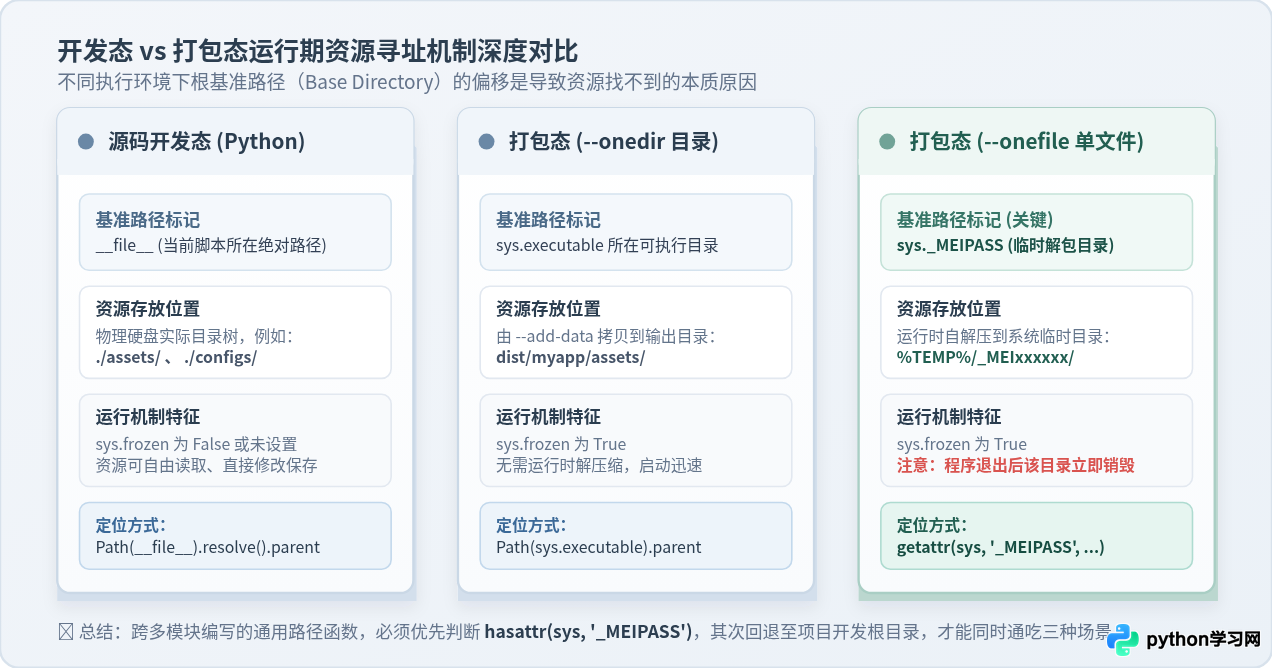Screen dimensions: 1272x668
Task: Click 资源存放位置 label in --onedir card
Action: [x=549, y=309]
